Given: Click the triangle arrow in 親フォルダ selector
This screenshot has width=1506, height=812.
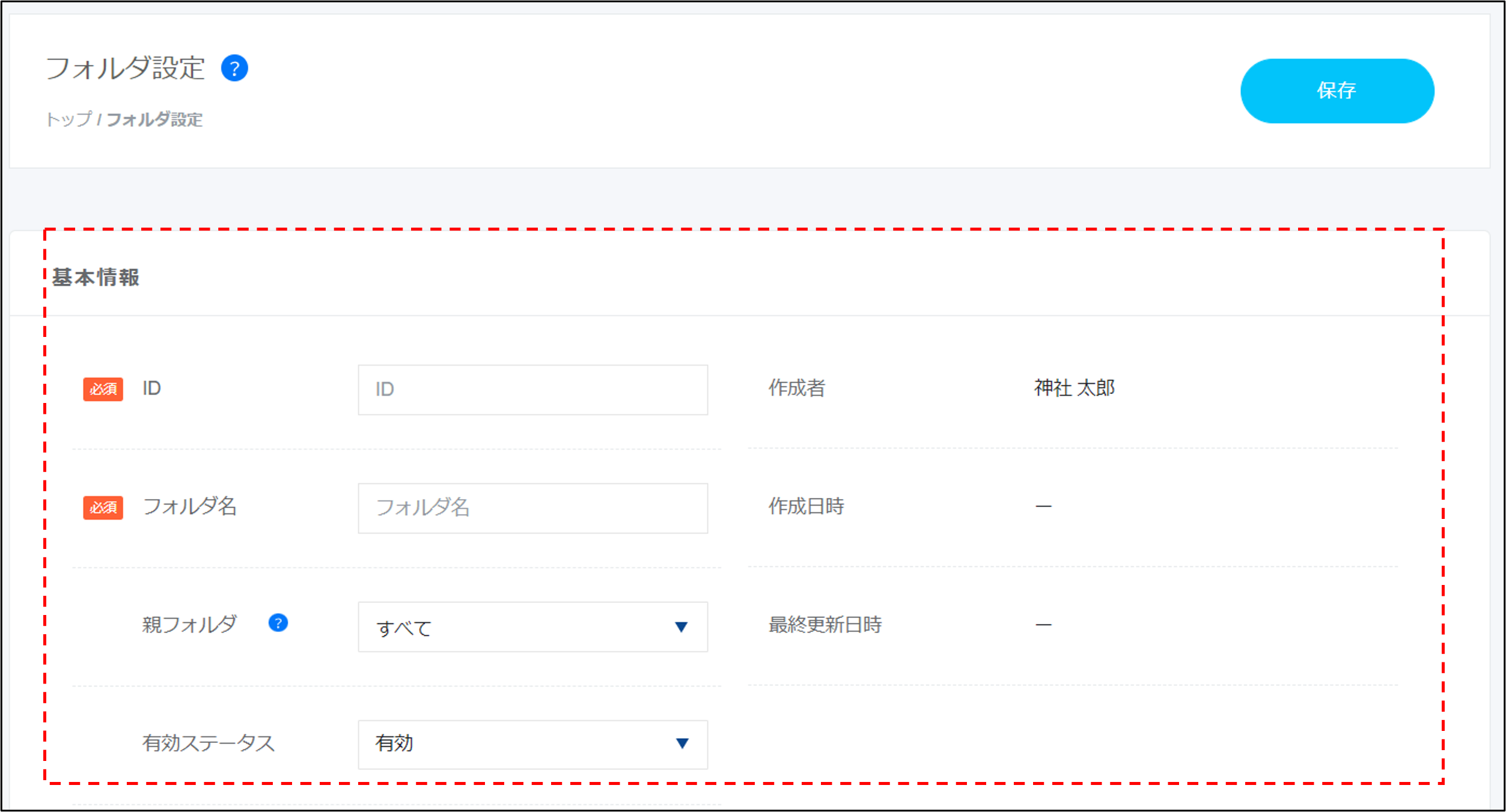Looking at the screenshot, I should click(681, 627).
